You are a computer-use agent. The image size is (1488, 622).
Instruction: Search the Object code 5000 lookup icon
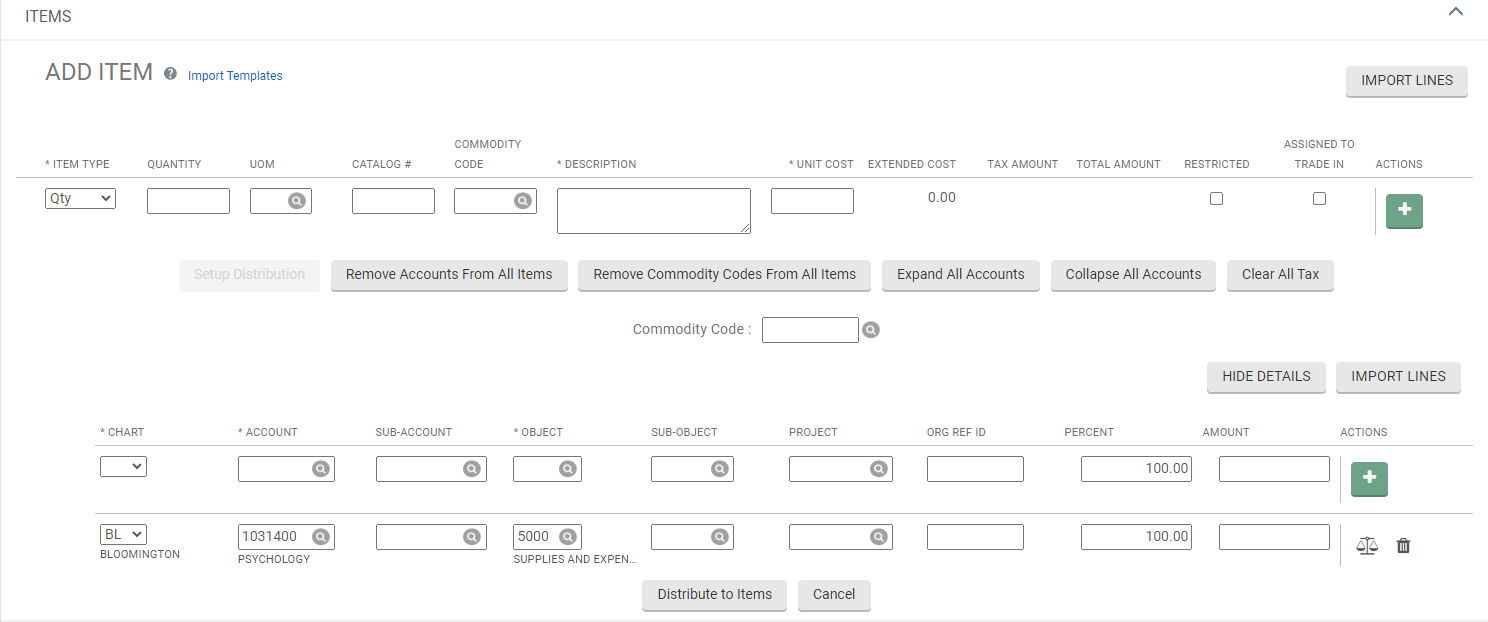pos(567,537)
